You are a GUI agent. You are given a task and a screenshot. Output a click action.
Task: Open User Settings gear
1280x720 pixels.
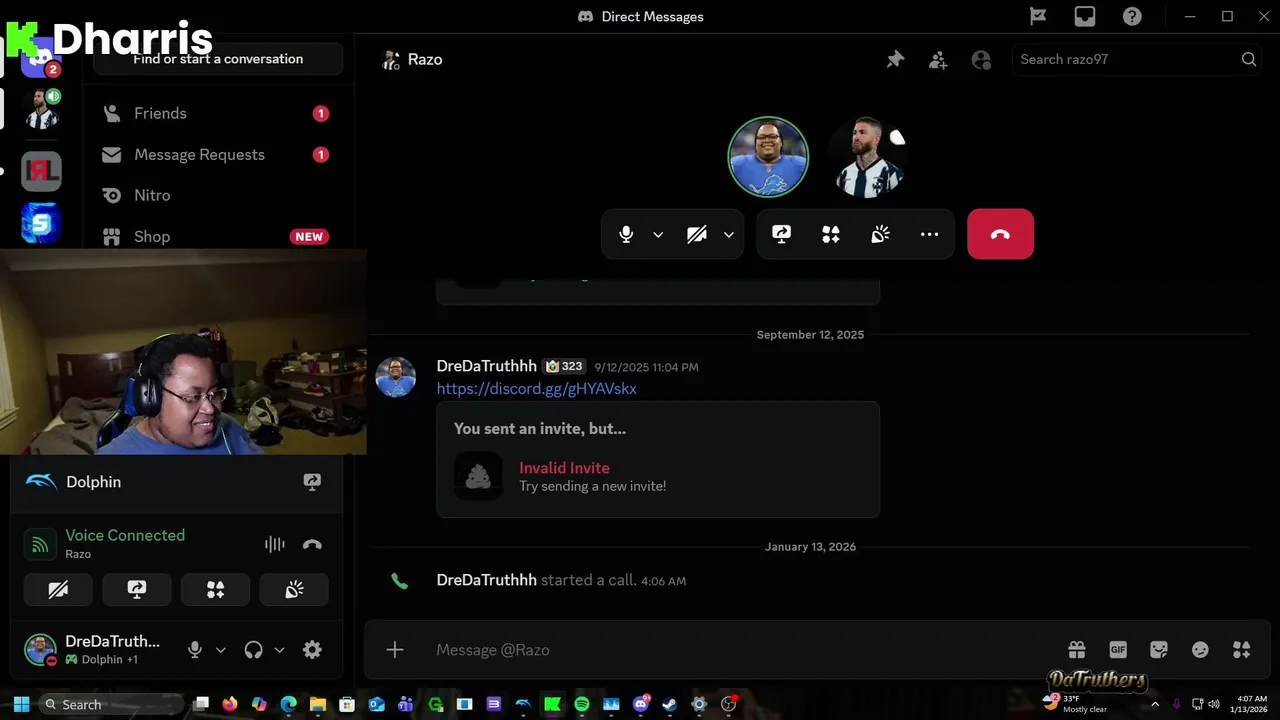pyautogui.click(x=312, y=650)
